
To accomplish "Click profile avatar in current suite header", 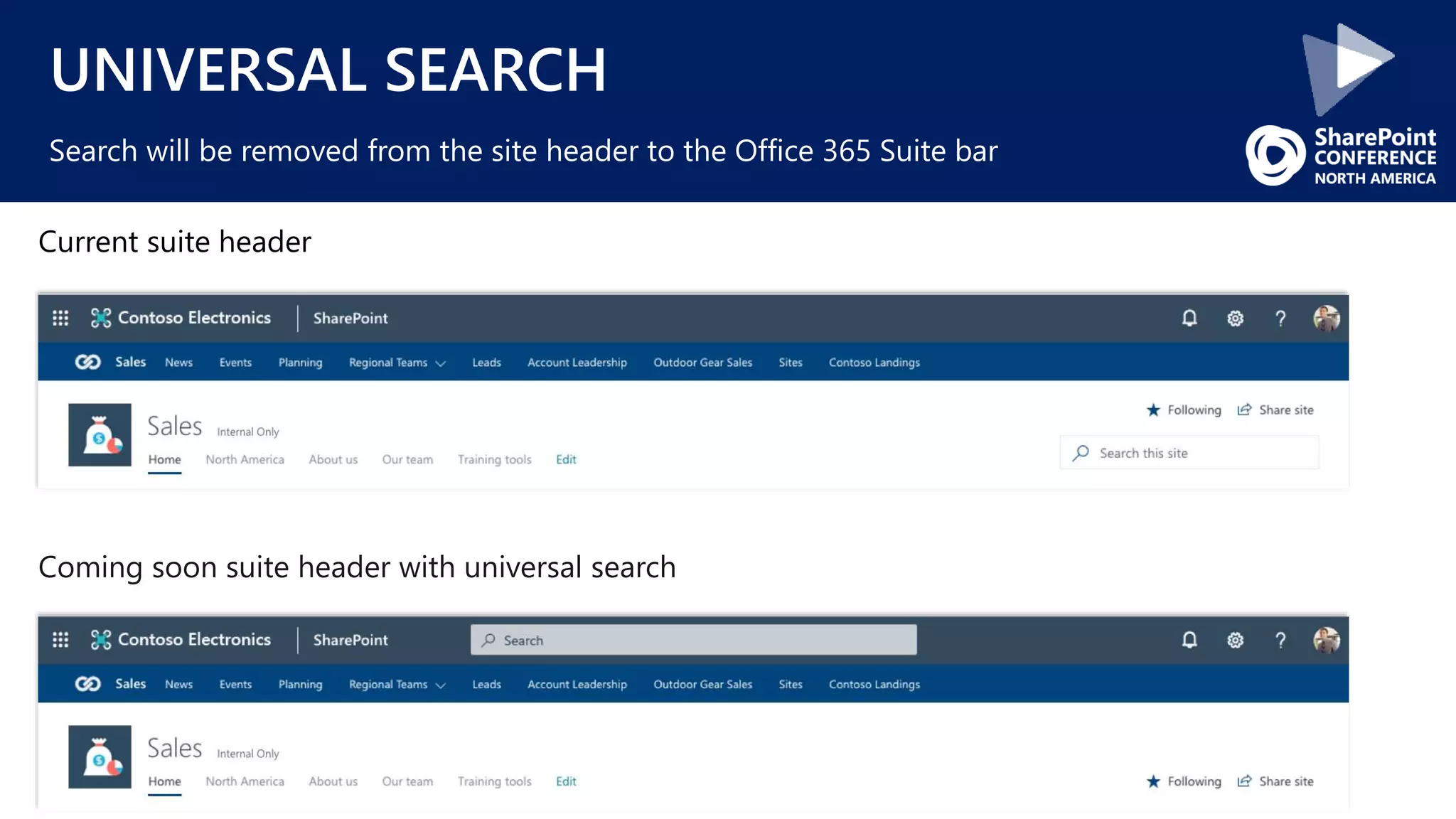I will (x=1327, y=318).
